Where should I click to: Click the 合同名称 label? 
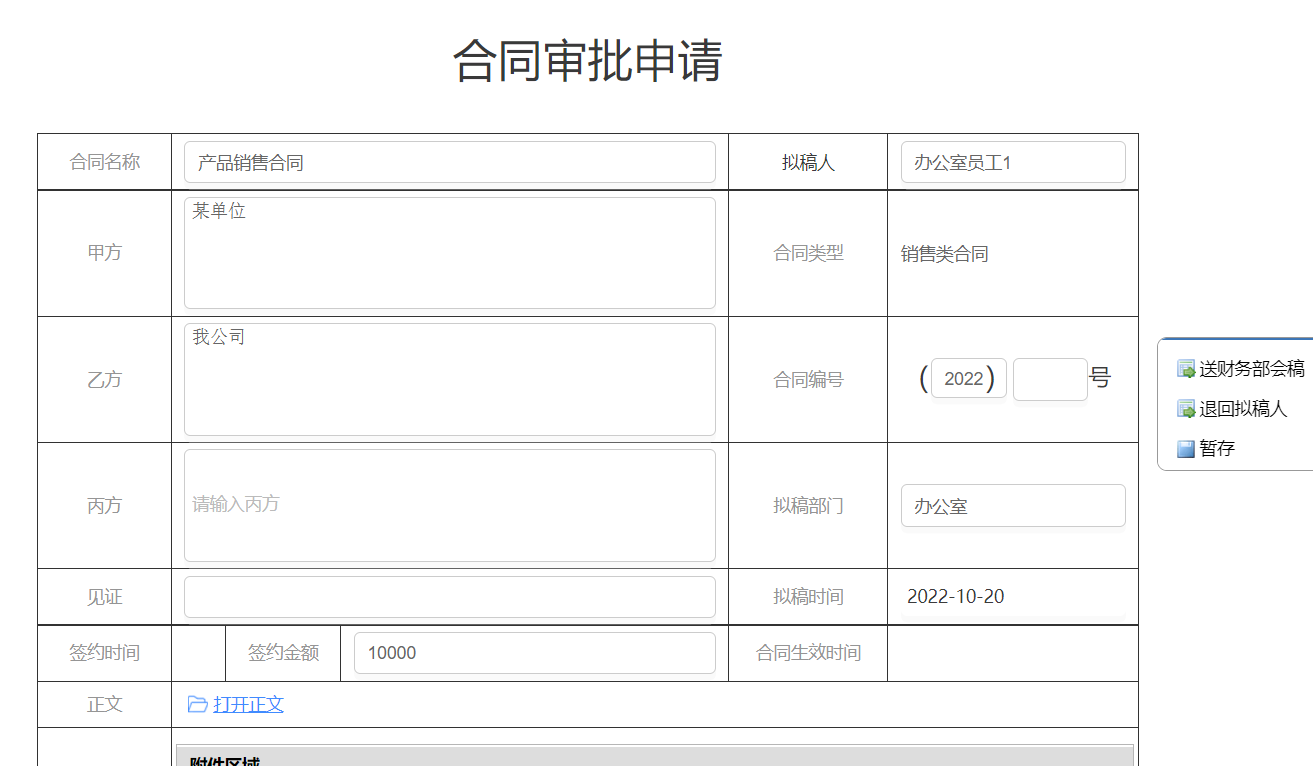point(105,162)
